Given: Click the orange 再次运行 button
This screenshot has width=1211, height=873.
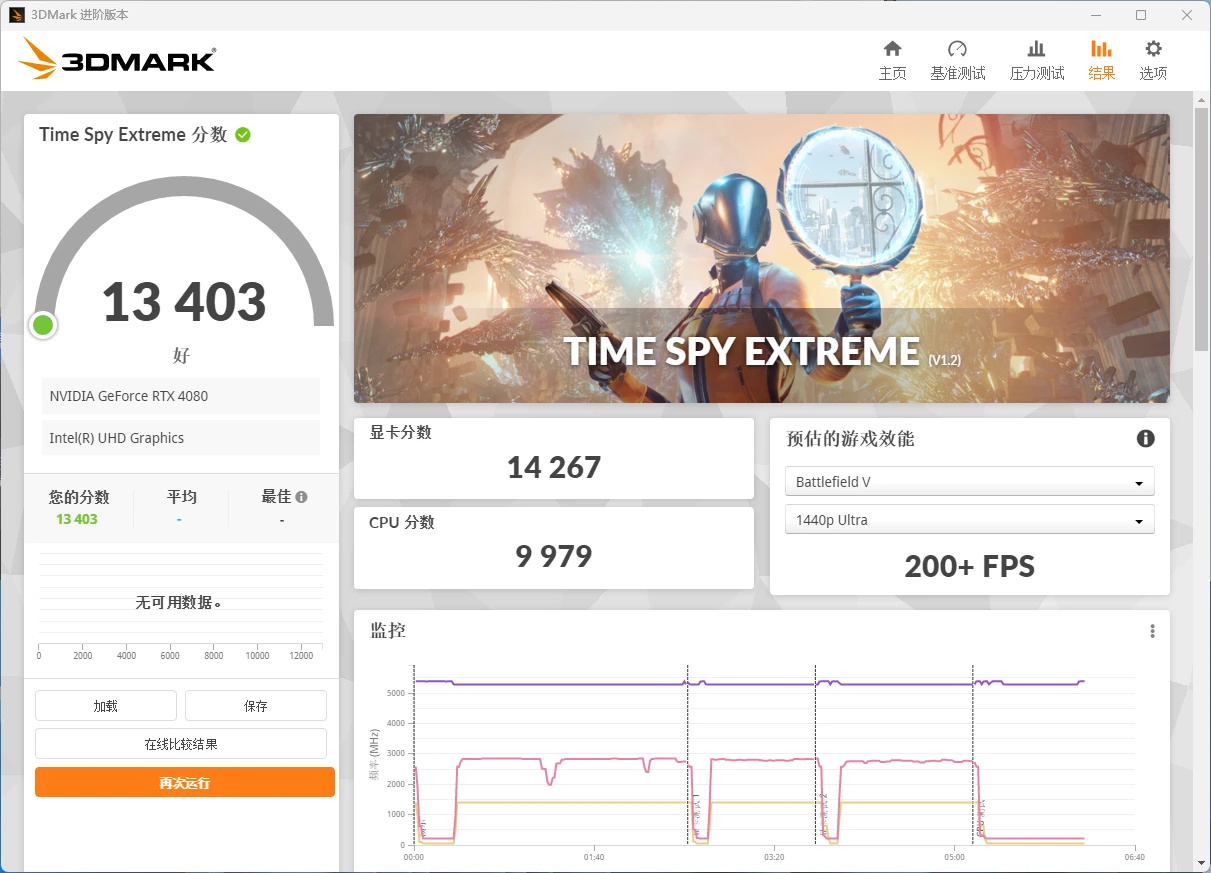Looking at the screenshot, I should tap(185, 782).
